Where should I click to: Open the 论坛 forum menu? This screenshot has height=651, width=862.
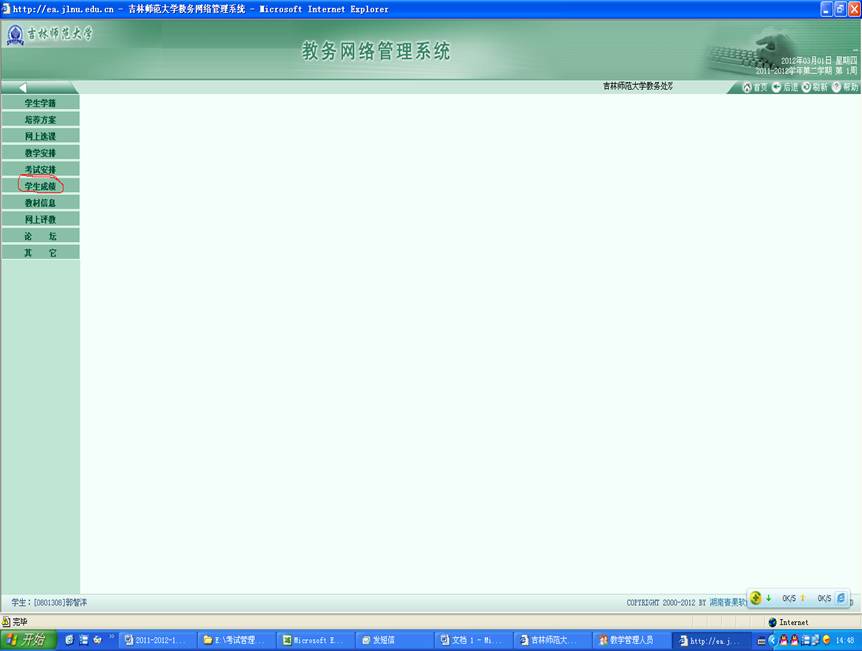click(x=40, y=236)
